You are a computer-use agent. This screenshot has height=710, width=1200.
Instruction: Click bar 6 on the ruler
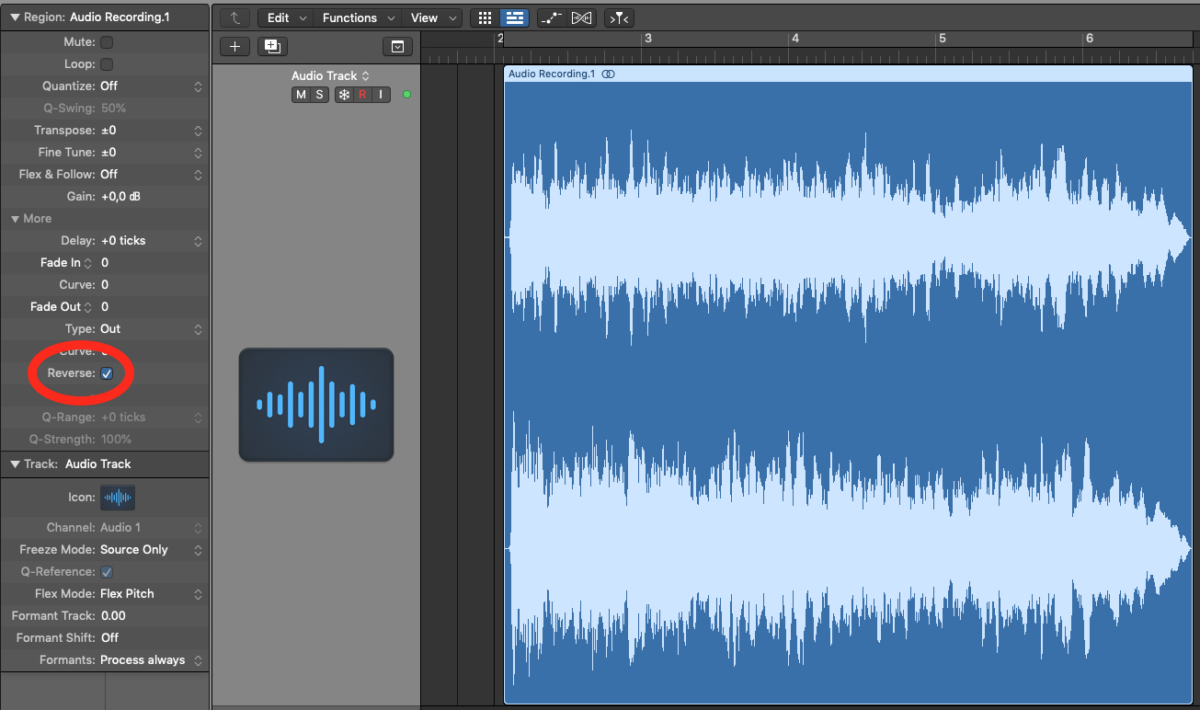[1089, 39]
